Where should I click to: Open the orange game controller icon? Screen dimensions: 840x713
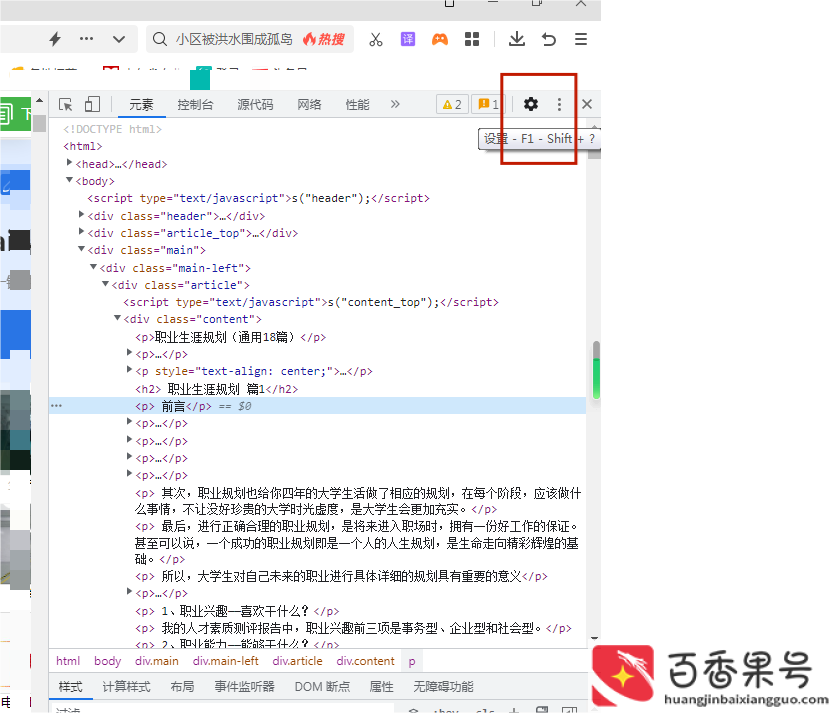pos(440,39)
